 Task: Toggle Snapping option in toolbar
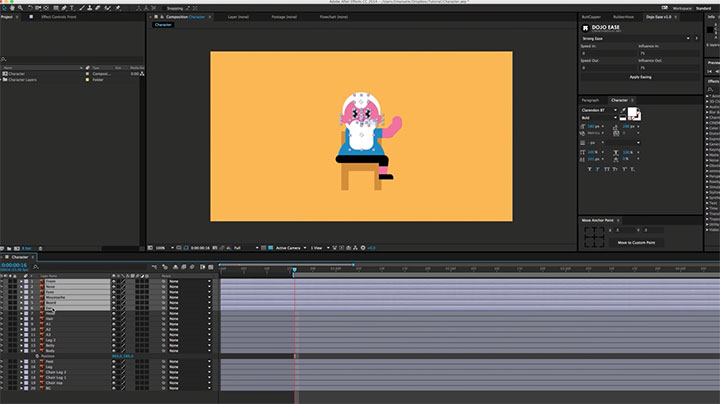175,8
